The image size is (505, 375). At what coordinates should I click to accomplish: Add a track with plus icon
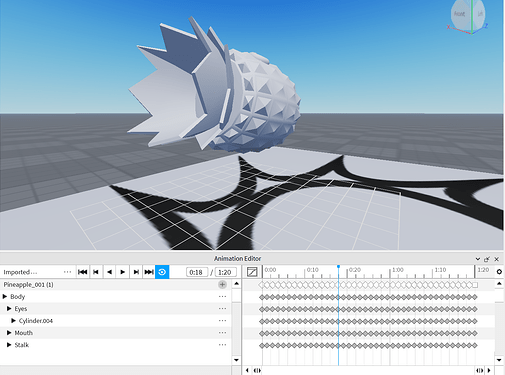(x=222, y=284)
